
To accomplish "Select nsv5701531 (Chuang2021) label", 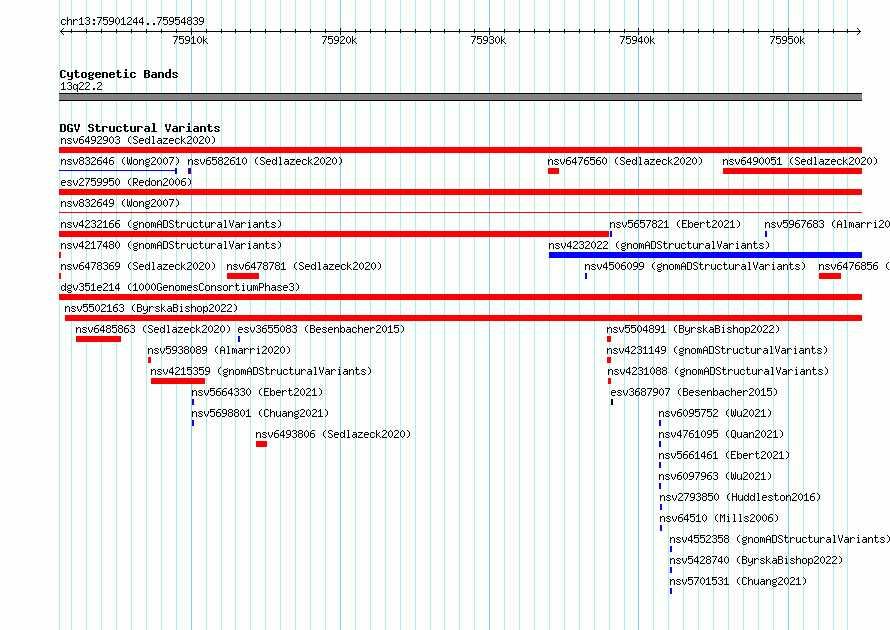I will pyautogui.click(x=738, y=581).
